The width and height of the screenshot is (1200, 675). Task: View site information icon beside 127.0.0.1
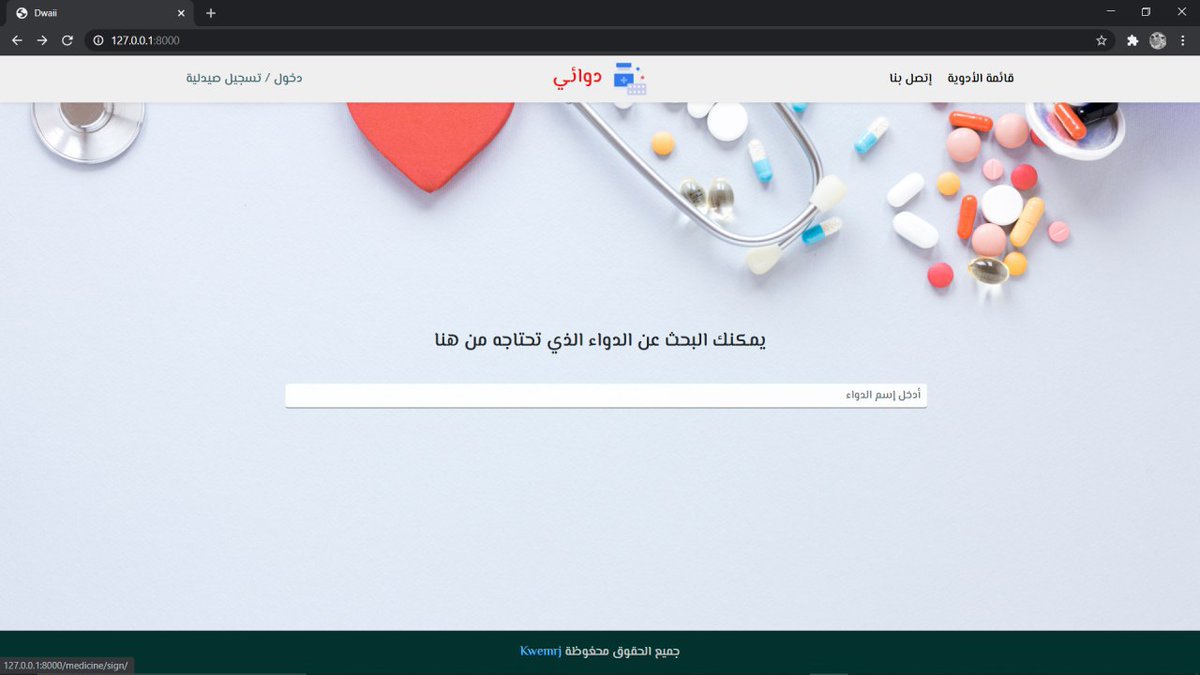(98, 40)
